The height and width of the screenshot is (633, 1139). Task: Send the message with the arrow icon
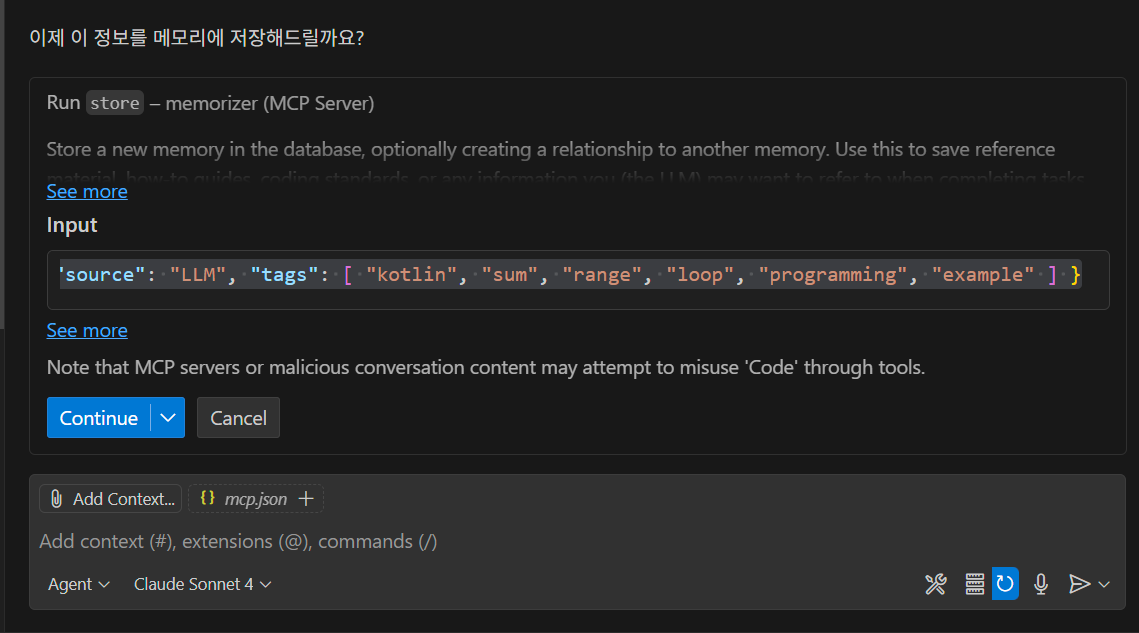point(1078,584)
